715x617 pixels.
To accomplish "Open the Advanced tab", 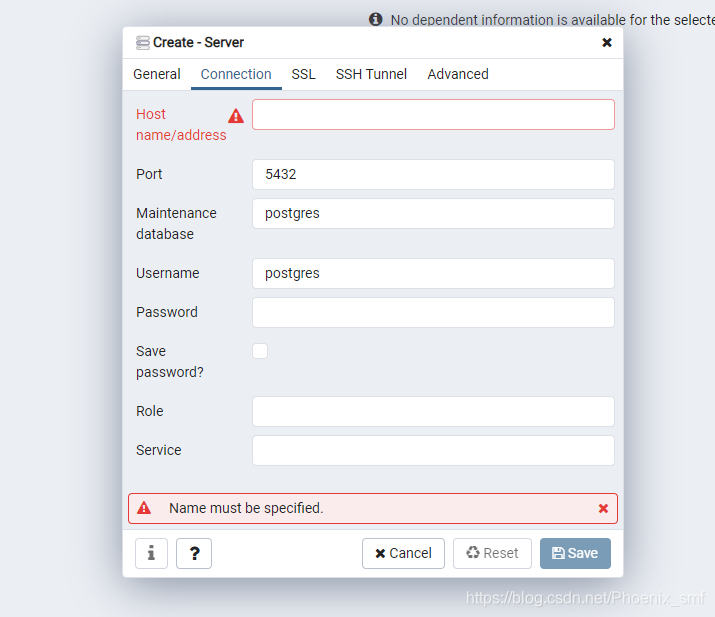I will [458, 74].
